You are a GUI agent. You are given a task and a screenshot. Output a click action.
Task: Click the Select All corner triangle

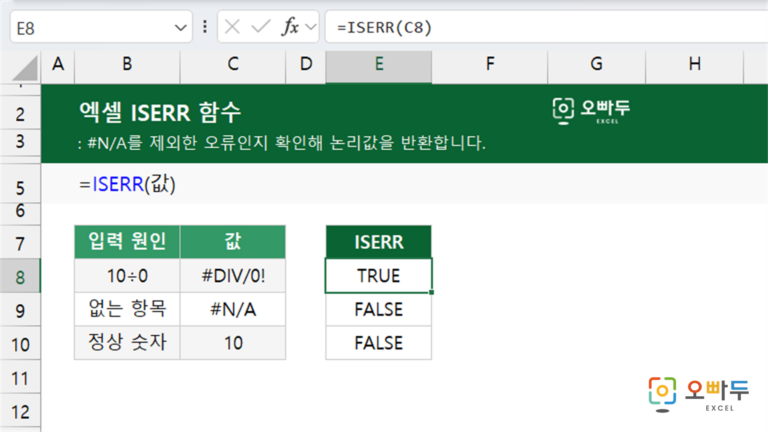pyautogui.click(x=24, y=68)
